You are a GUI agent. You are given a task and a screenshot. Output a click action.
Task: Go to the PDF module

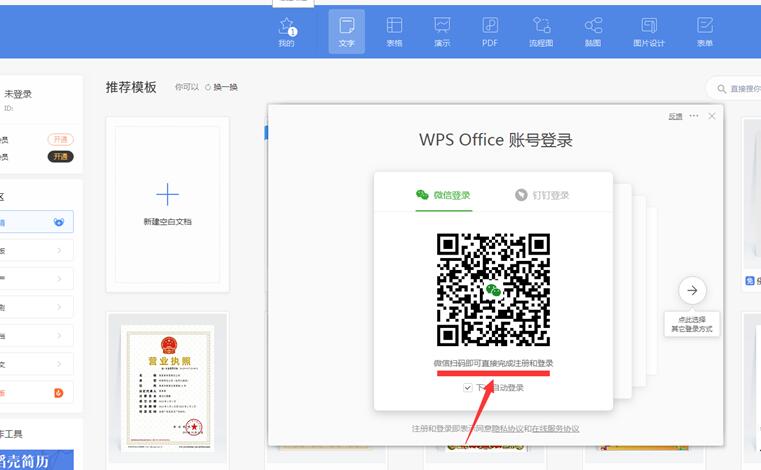(x=490, y=32)
